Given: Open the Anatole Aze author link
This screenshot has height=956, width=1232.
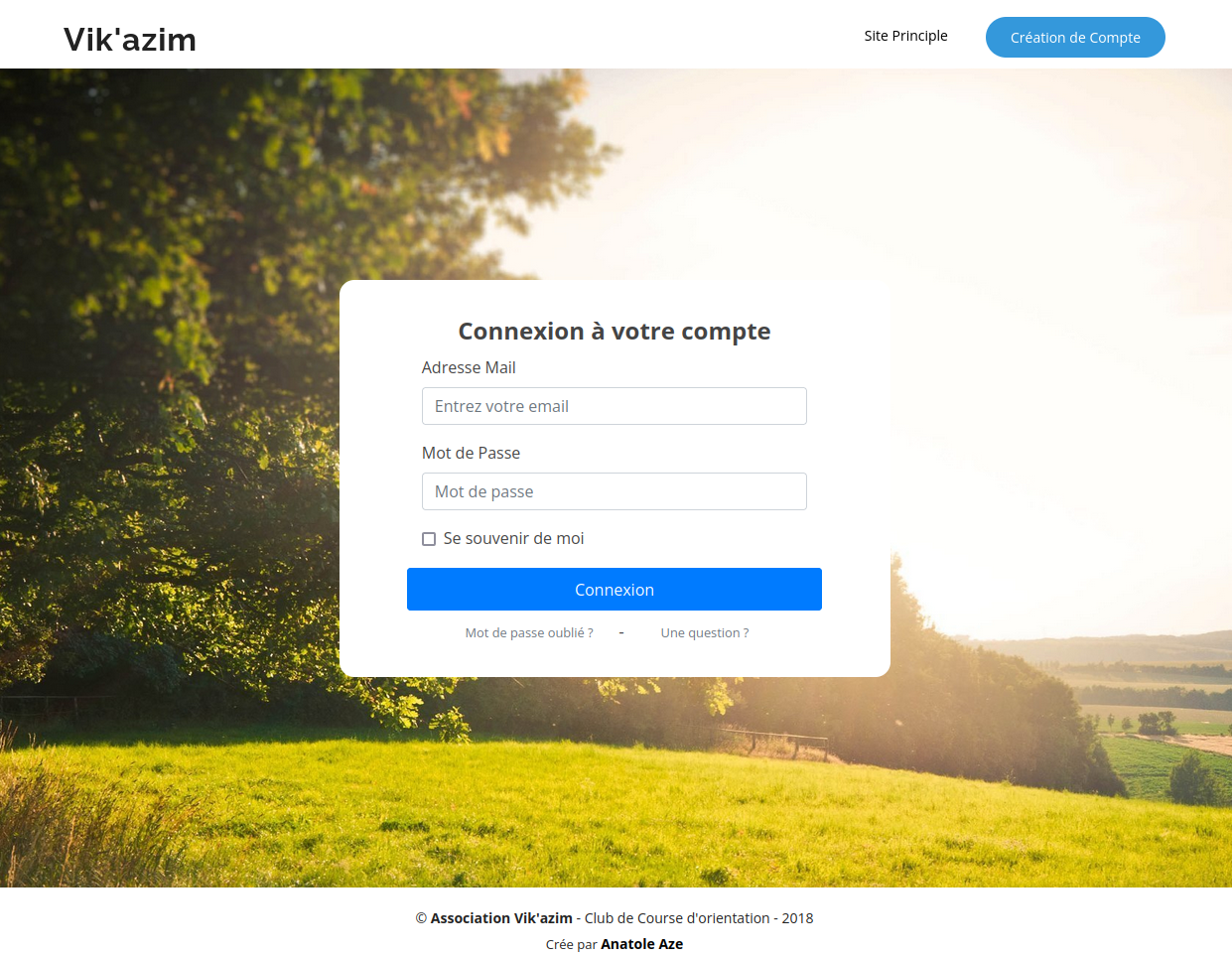Looking at the screenshot, I should click(x=641, y=944).
